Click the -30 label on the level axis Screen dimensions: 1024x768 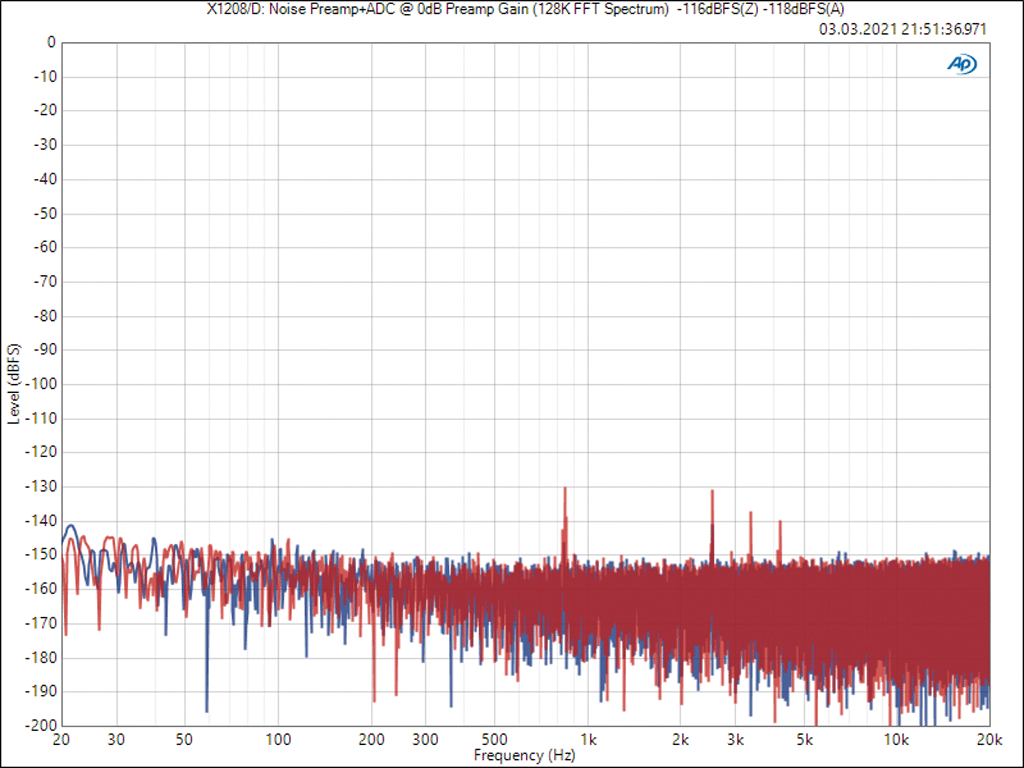(x=46, y=145)
